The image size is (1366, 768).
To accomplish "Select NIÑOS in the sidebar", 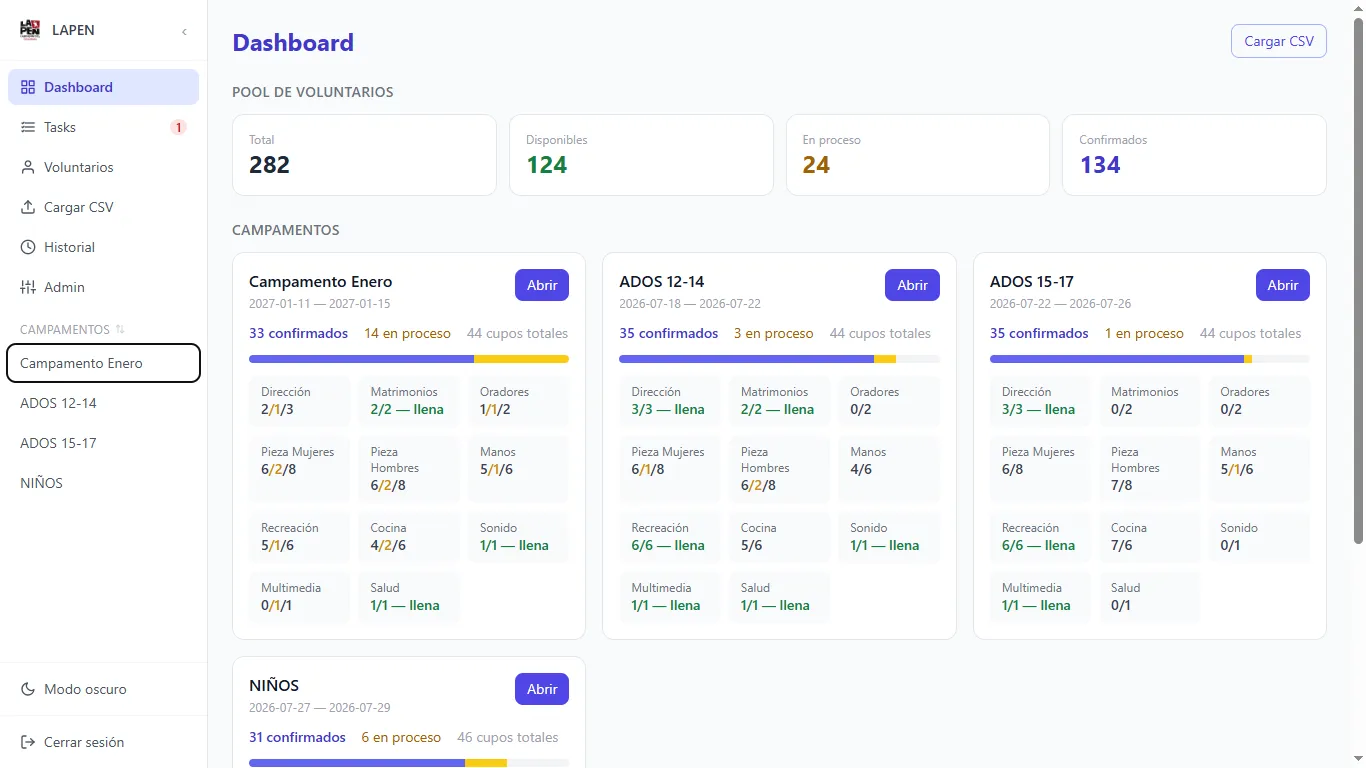I will tap(103, 483).
